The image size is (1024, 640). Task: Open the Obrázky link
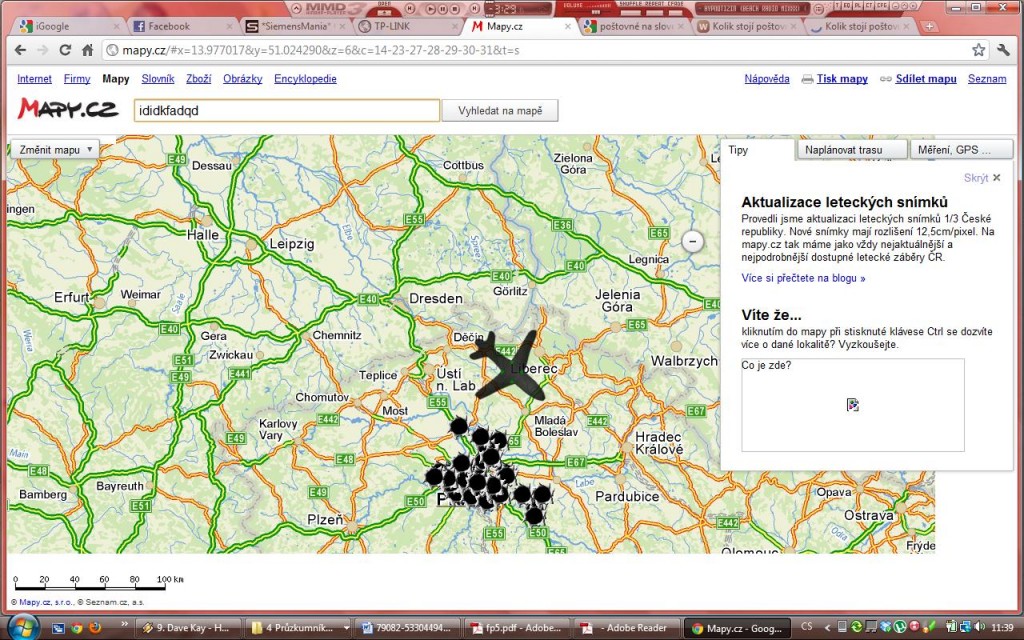[243, 79]
